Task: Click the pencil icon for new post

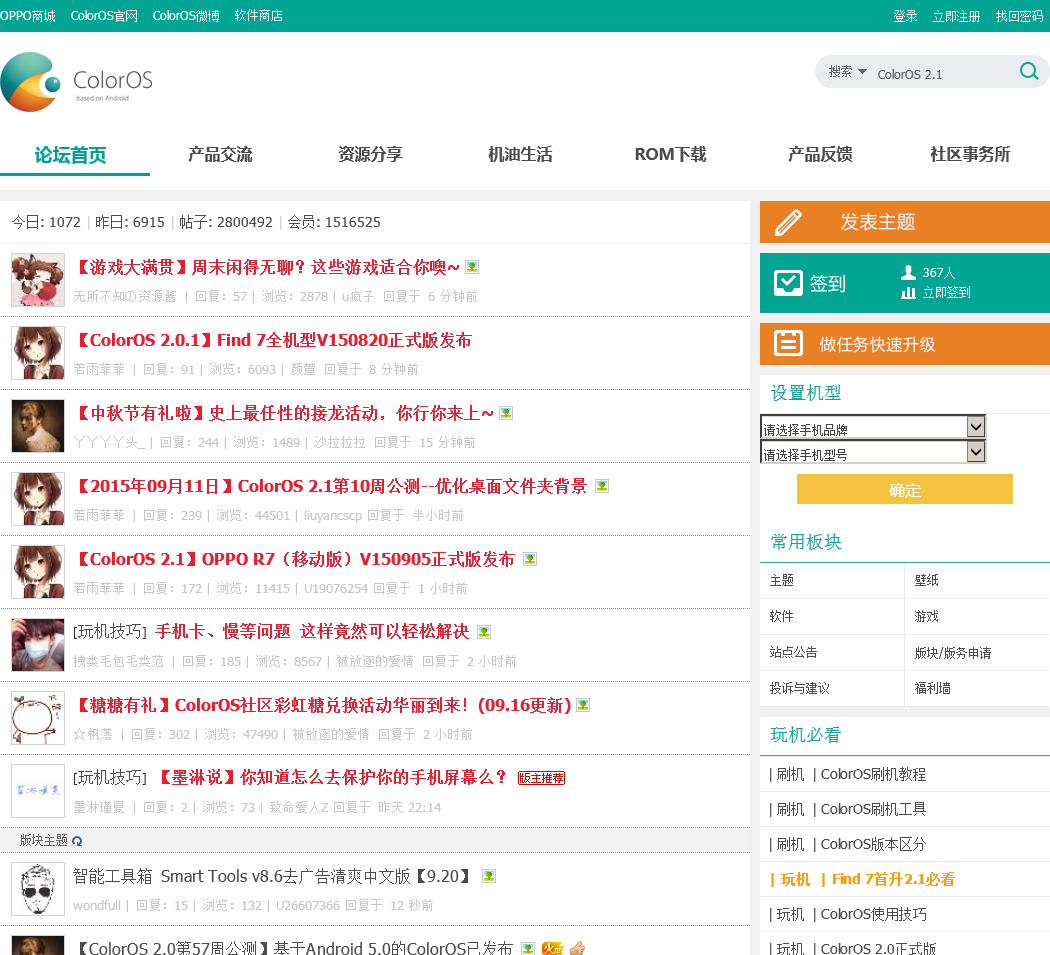Action: pos(789,222)
